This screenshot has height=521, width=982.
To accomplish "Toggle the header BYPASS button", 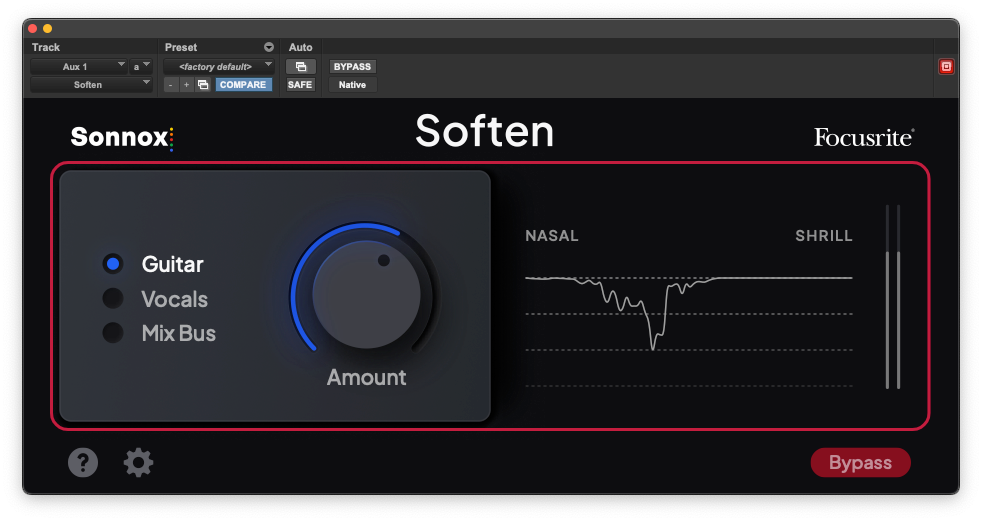I will pos(352,66).
